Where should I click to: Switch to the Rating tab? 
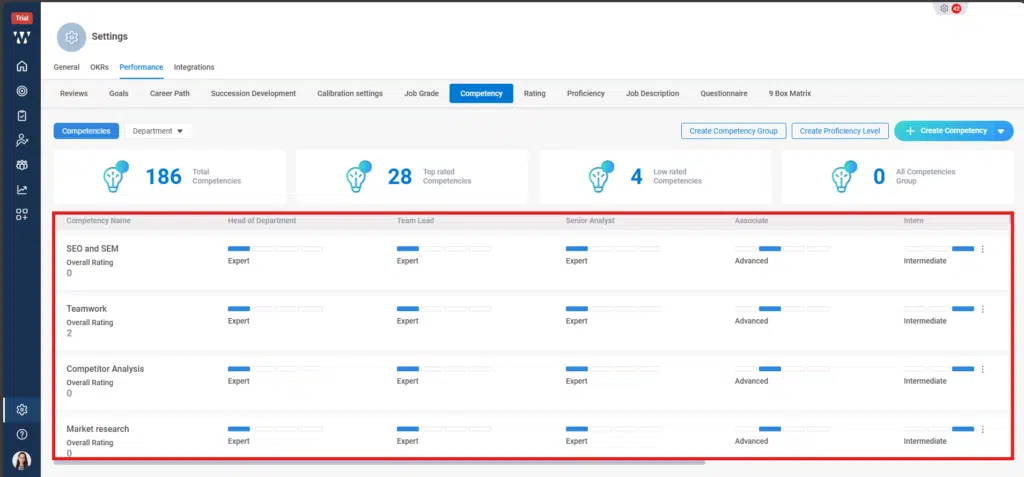point(535,93)
